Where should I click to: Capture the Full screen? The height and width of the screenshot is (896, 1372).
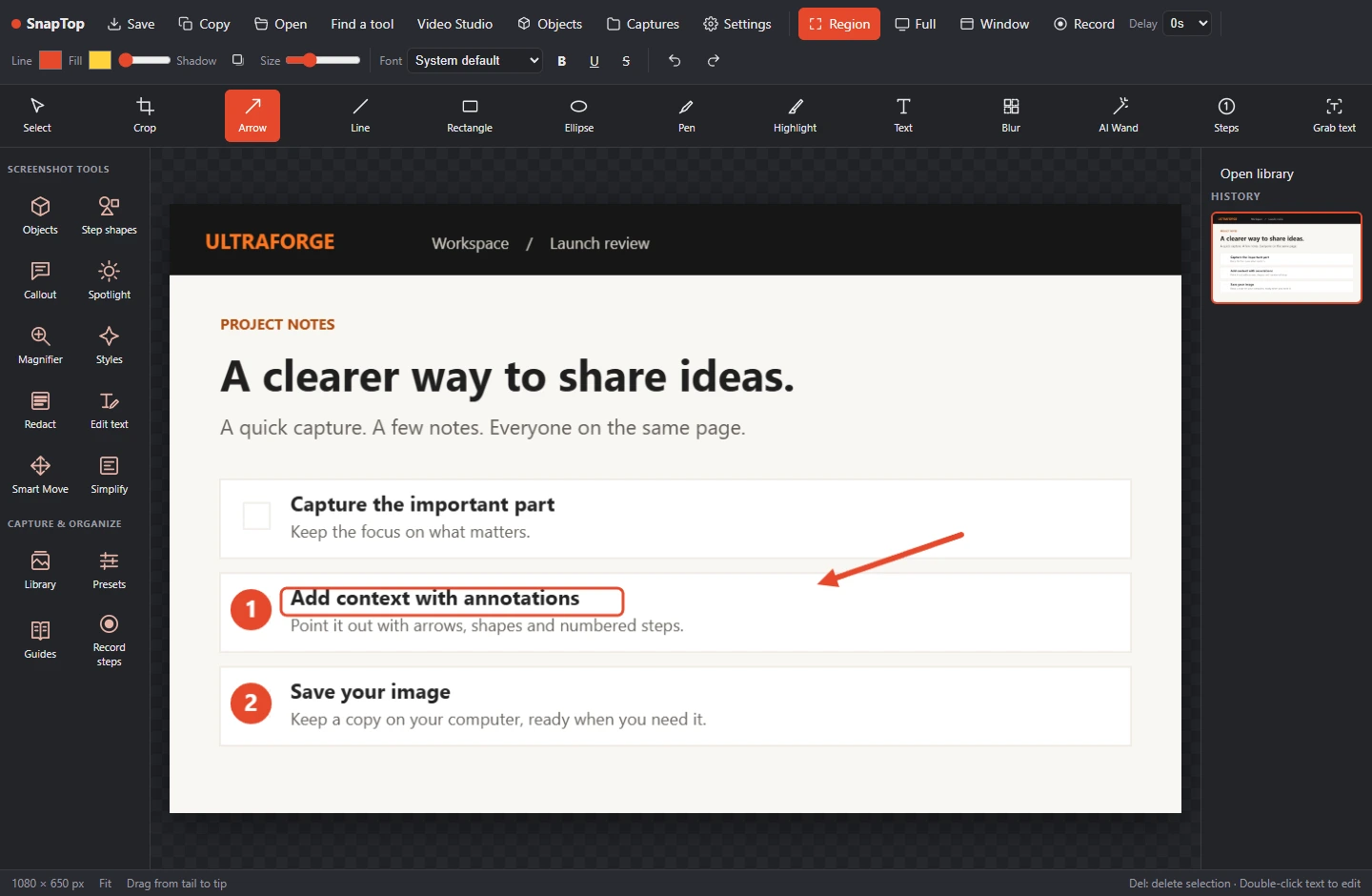tap(915, 24)
